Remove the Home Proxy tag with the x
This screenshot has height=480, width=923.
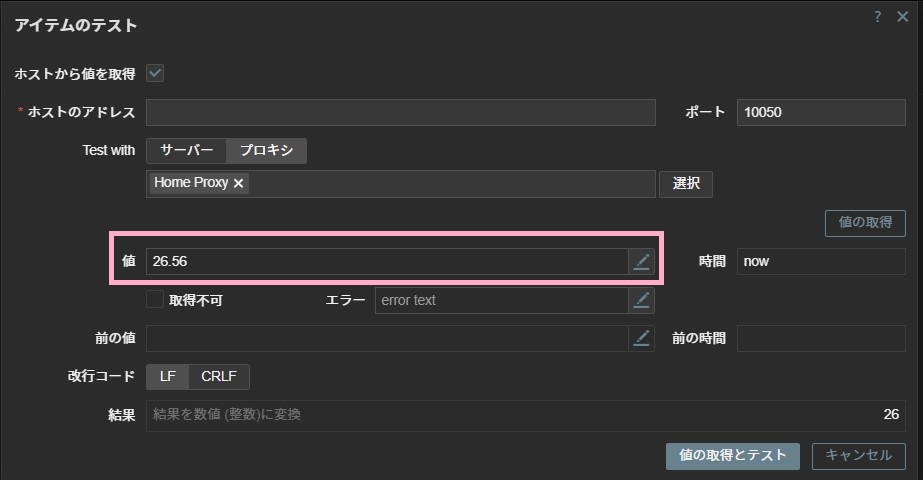click(239, 184)
